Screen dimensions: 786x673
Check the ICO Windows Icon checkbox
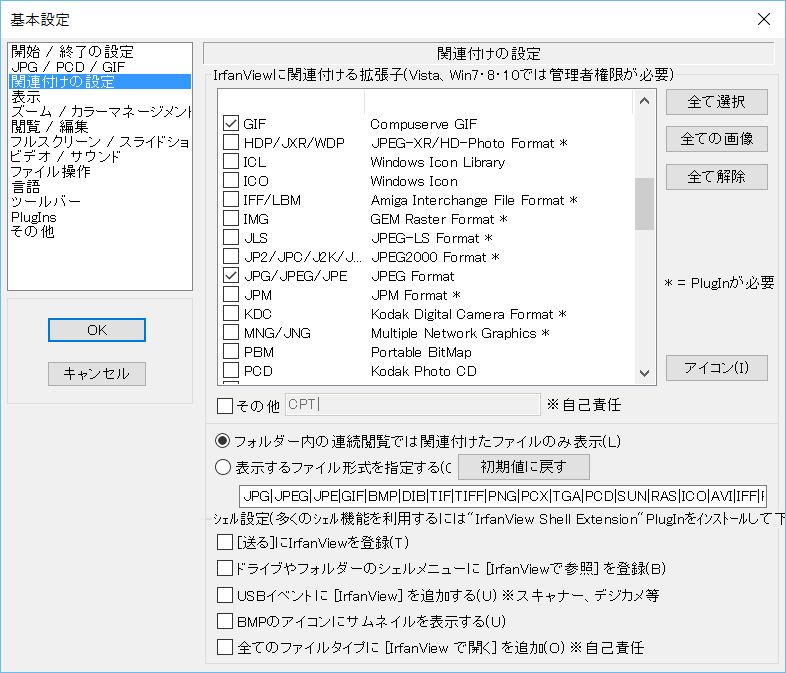(x=231, y=180)
